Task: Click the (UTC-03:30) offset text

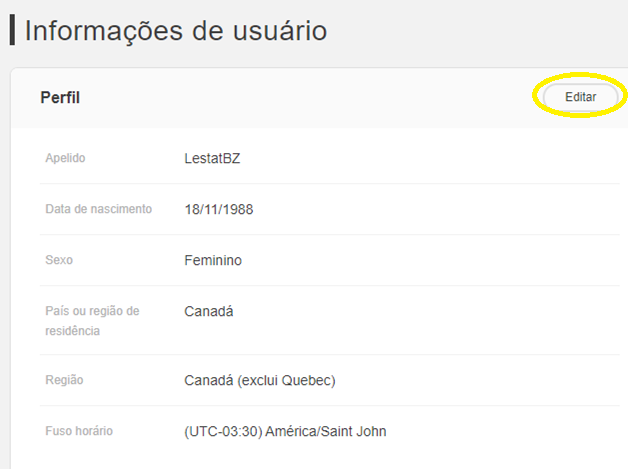Action: pyautogui.click(x=224, y=431)
